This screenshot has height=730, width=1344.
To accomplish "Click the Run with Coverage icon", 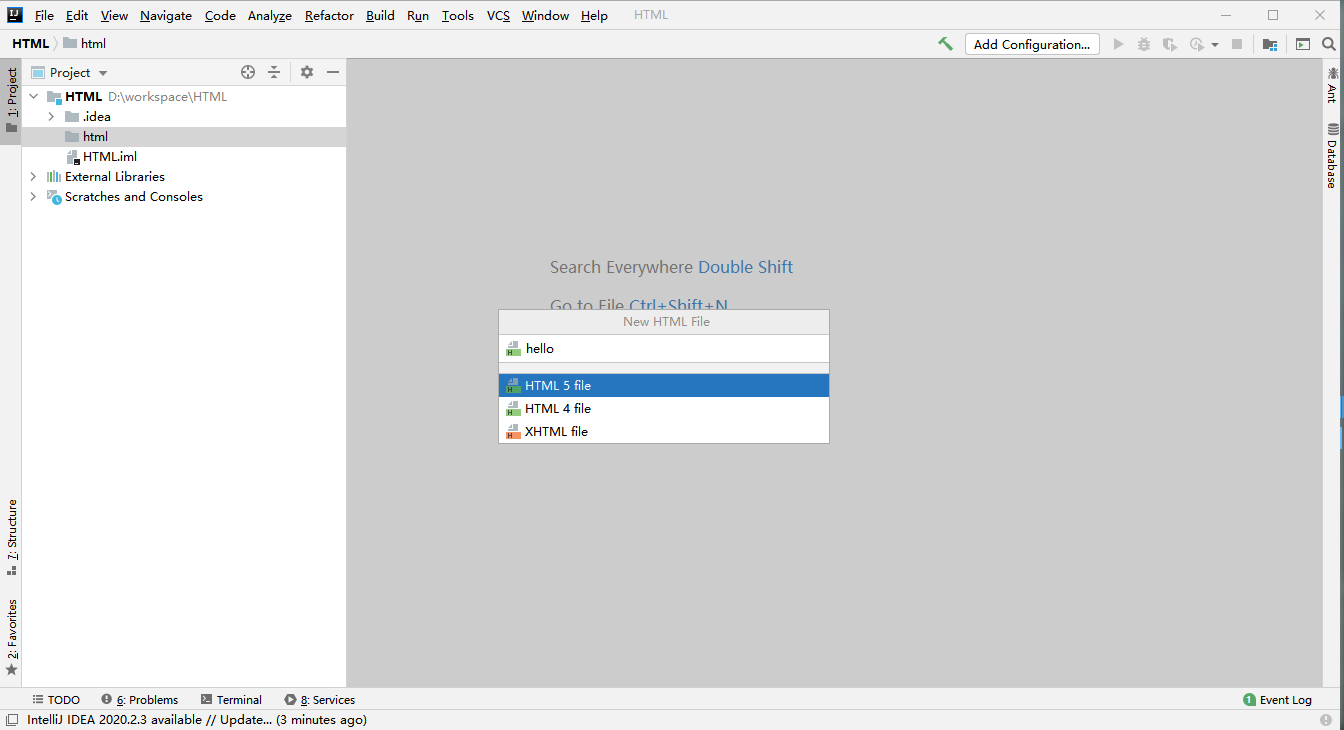I will pyautogui.click(x=1169, y=44).
